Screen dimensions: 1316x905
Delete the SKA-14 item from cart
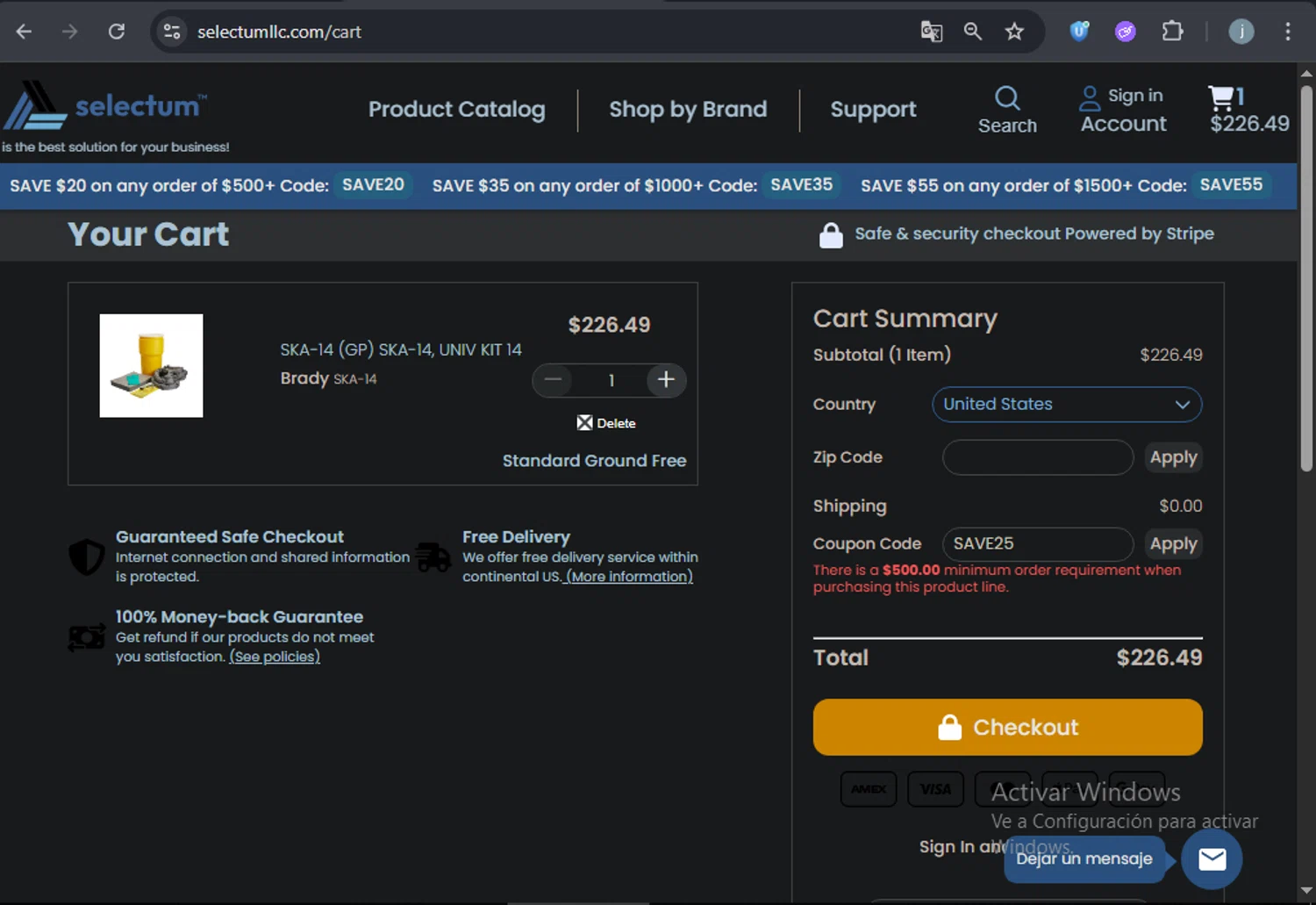606,423
